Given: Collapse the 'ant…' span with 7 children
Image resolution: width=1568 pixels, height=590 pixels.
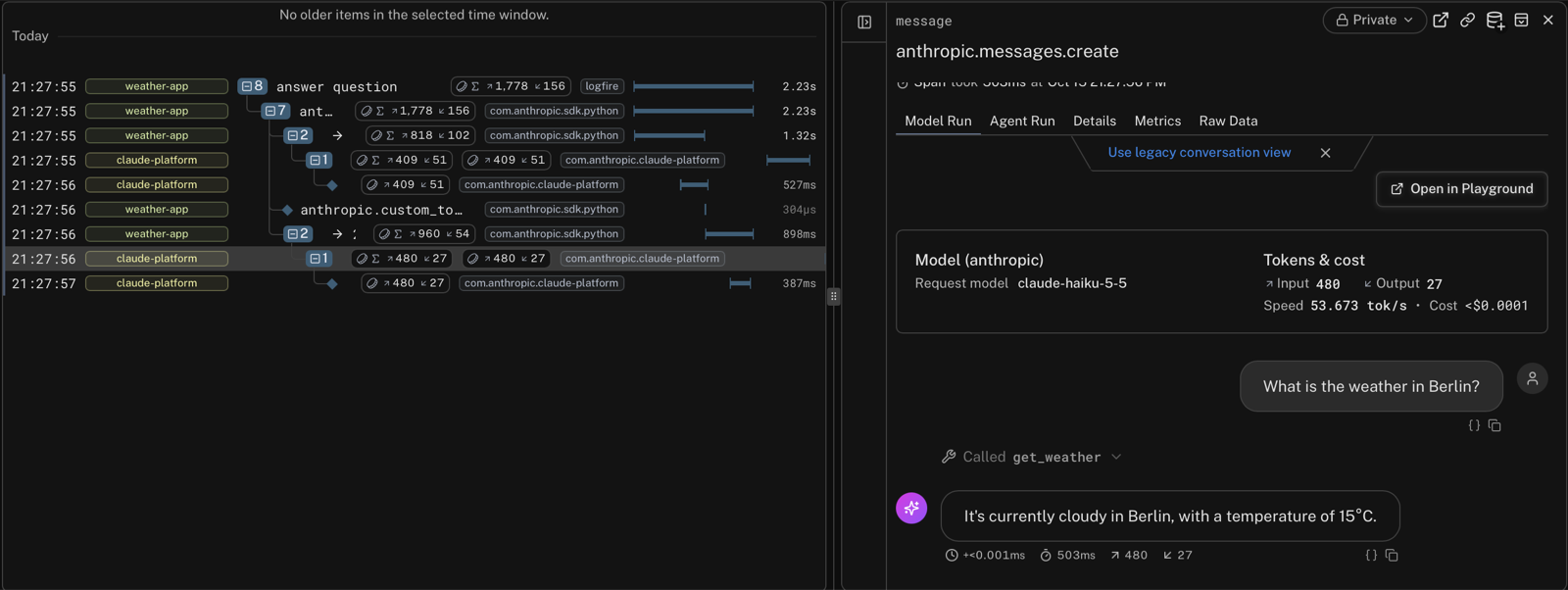Looking at the screenshot, I should click(x=275, y=111).
